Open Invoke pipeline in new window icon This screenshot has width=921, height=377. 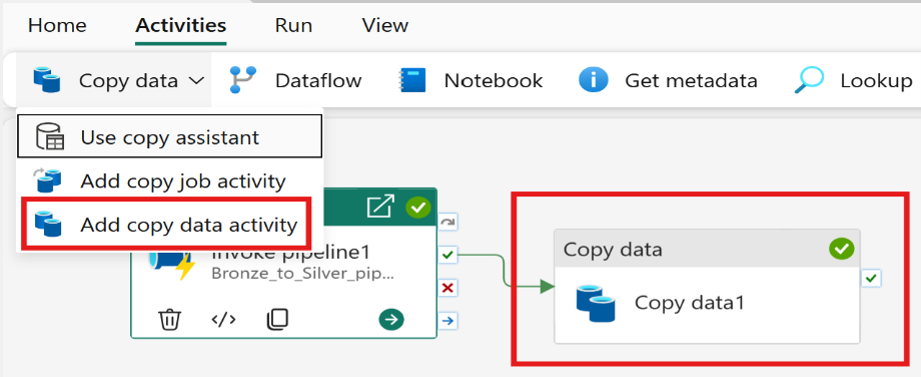[380, 207]
